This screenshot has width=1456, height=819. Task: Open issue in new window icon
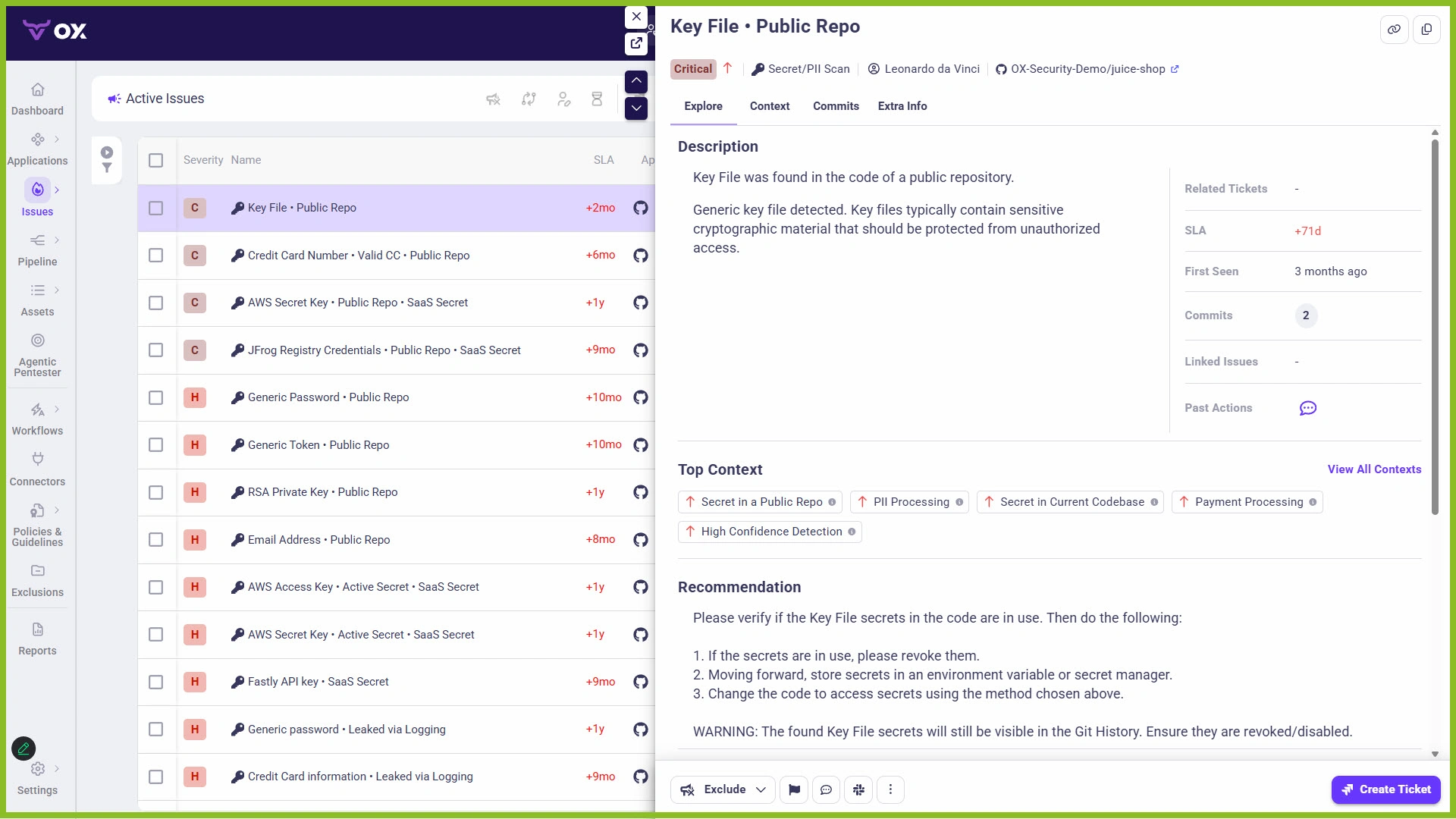pyautogui.click(x=635, y=43)
